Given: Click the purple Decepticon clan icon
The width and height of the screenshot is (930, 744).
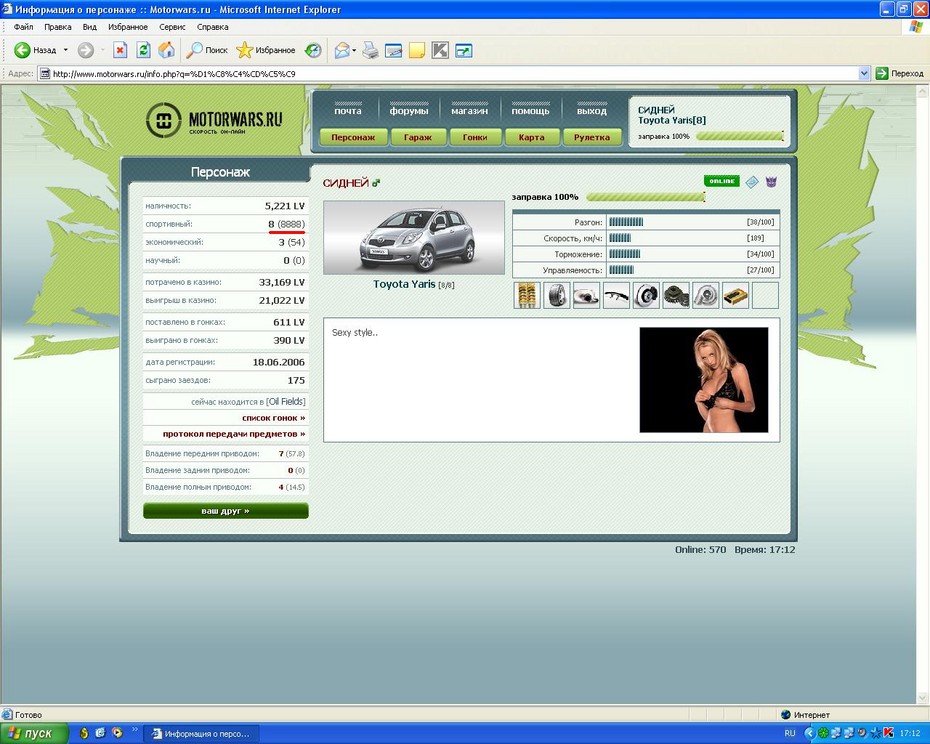Looking at the screenshot, I should pos(771,182).
